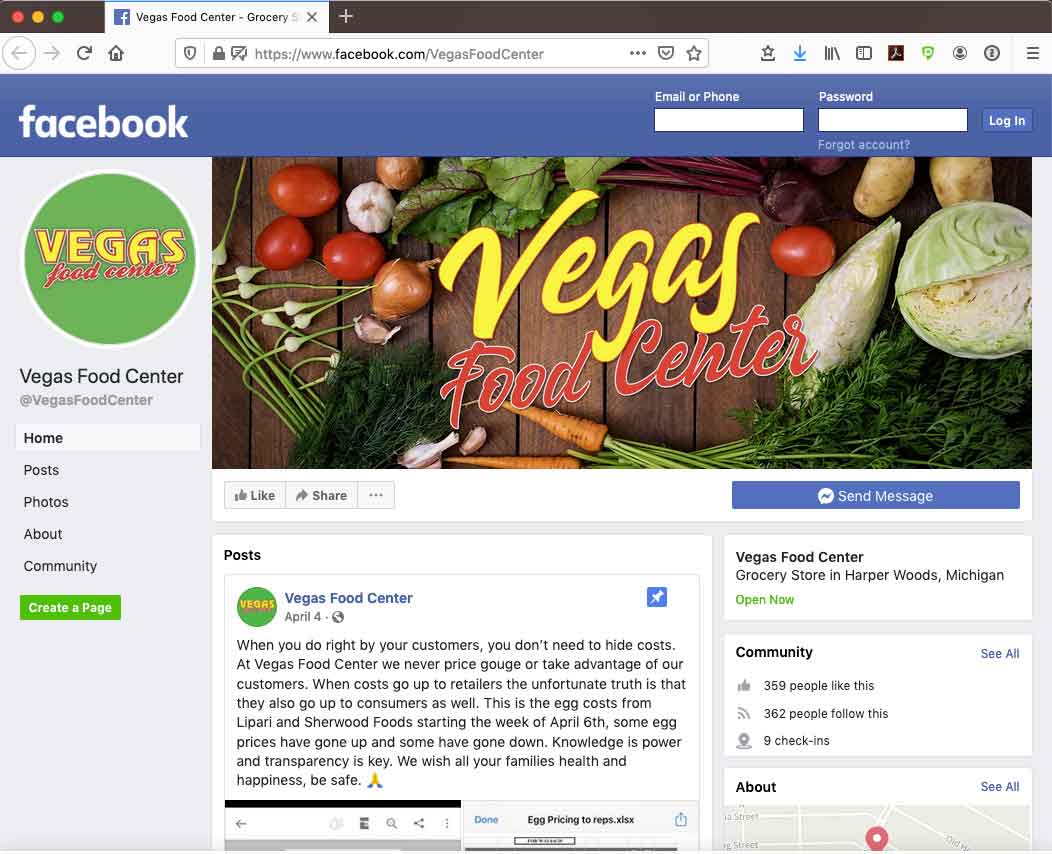Open the Firefox hamburger menu
The width and height of the screenshot is (1052, 854).
[1033, 53]
